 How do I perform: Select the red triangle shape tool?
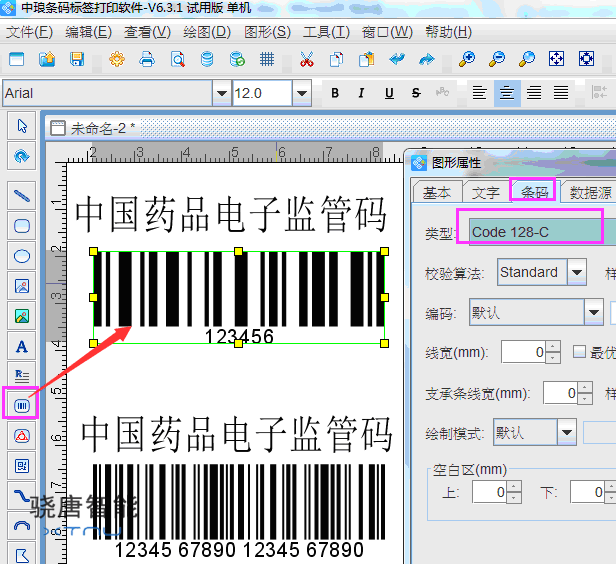coord(22,436)
